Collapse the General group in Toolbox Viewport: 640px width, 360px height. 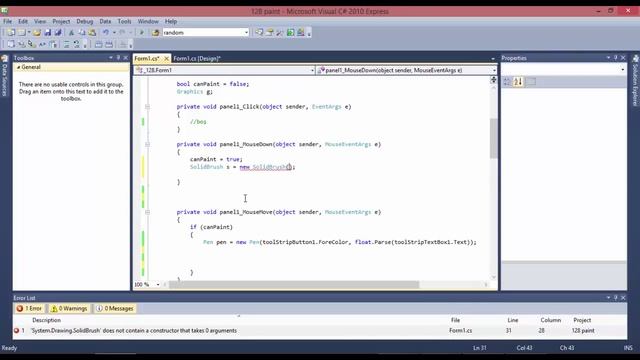pos(19,67)
